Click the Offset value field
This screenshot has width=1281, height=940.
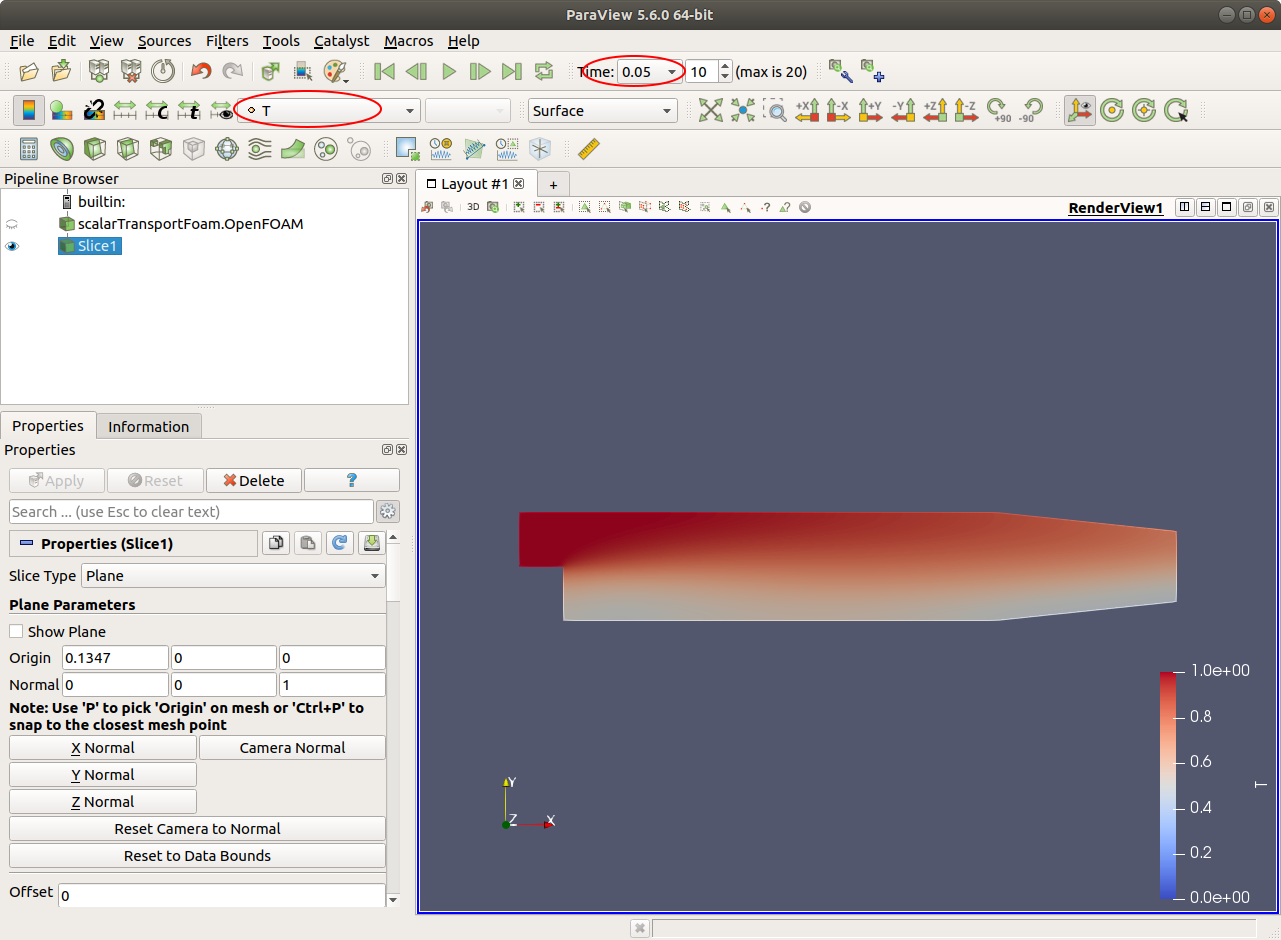[x=222, y=896]
